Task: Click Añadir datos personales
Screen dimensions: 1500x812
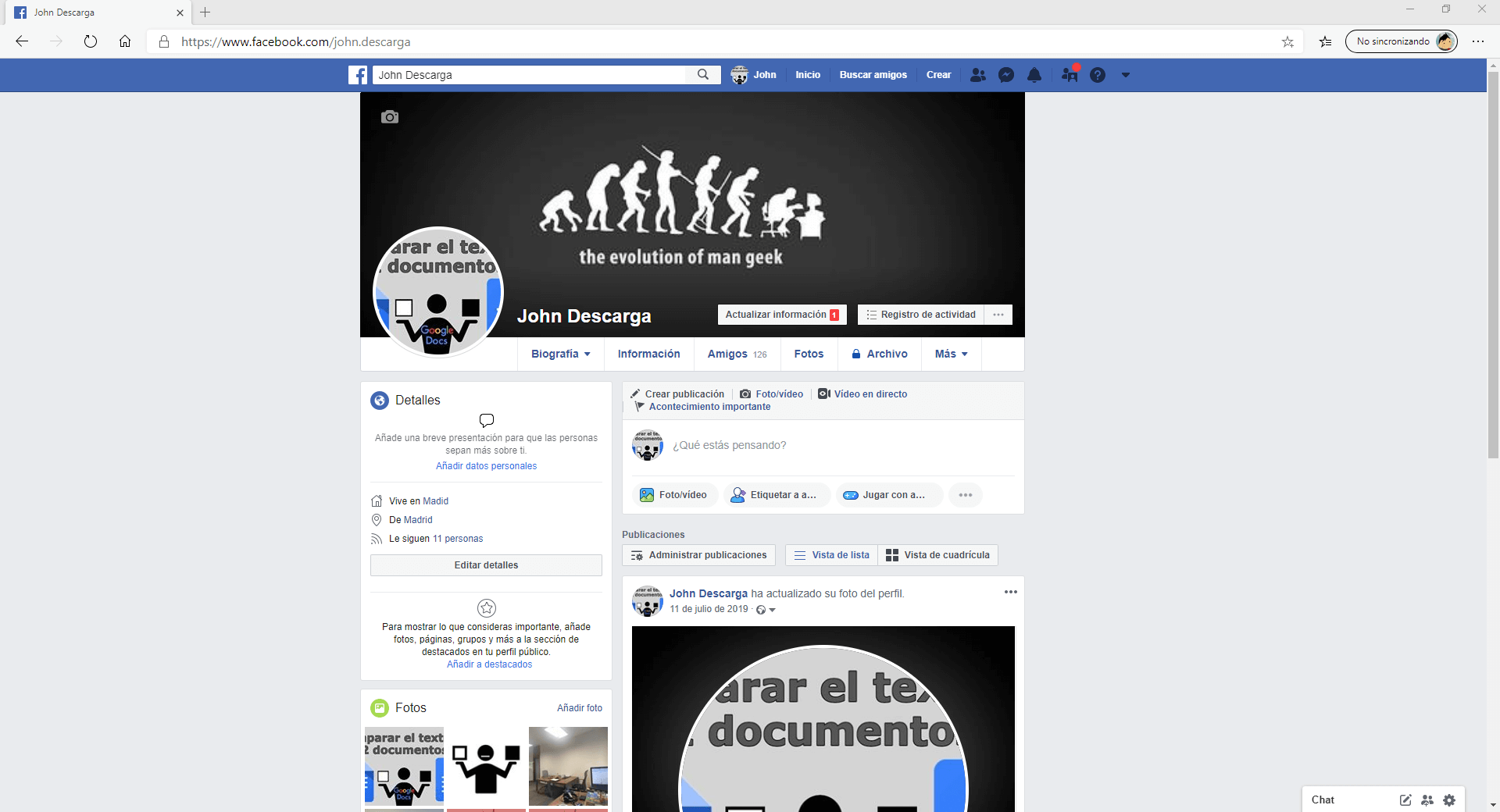Action: (486, 466)
